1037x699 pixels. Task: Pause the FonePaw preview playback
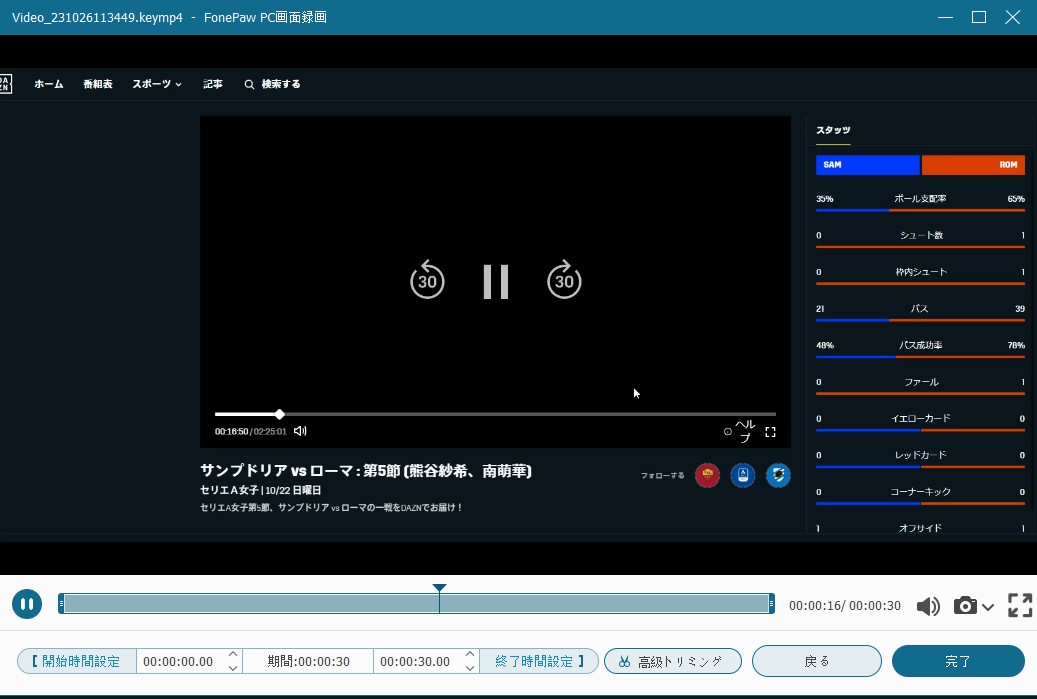point(27,604)
